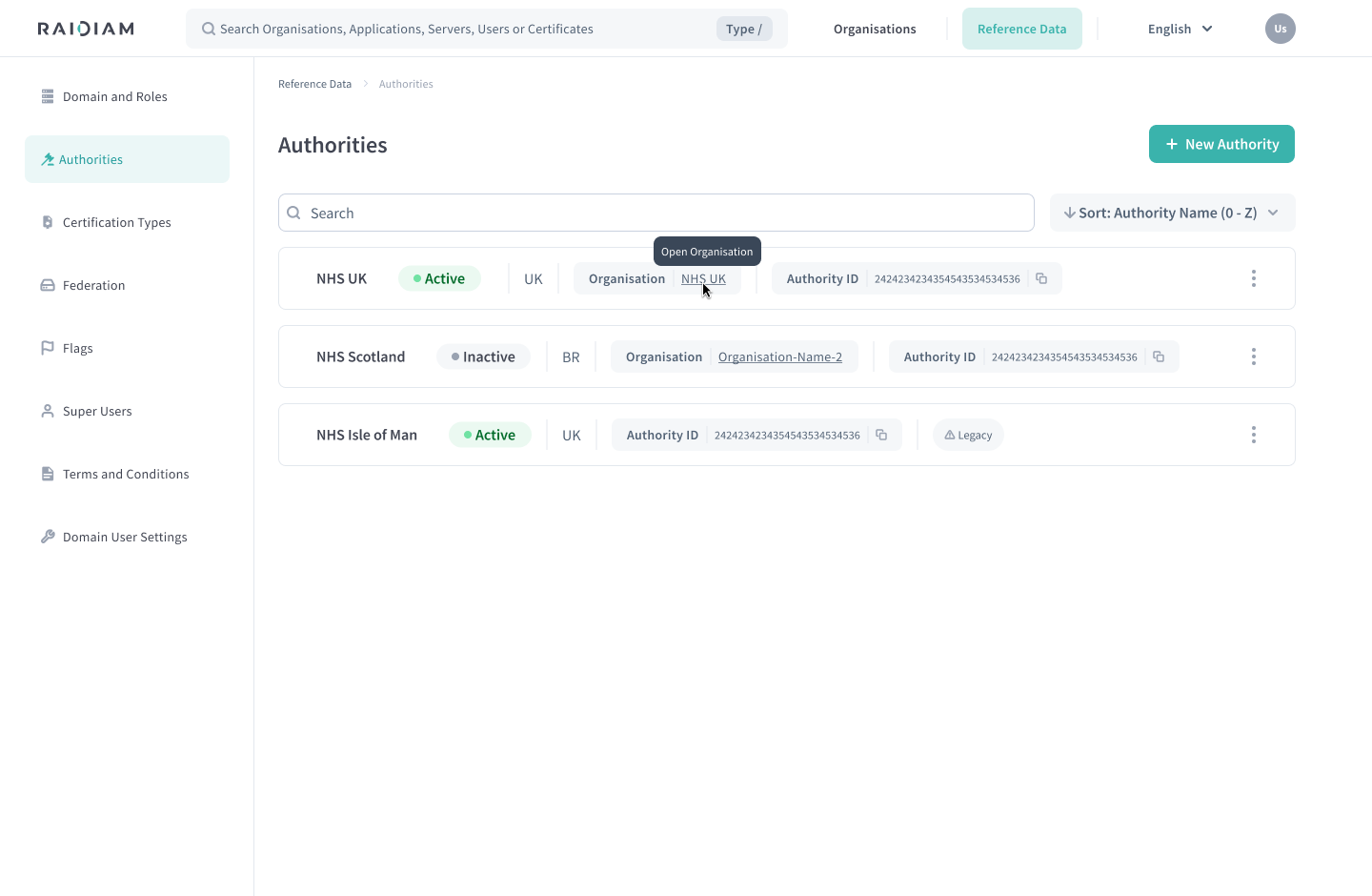Go to Organisations tab
Image resolution: width=1372 pixels, height=896 pixels.
pos(875,29)
